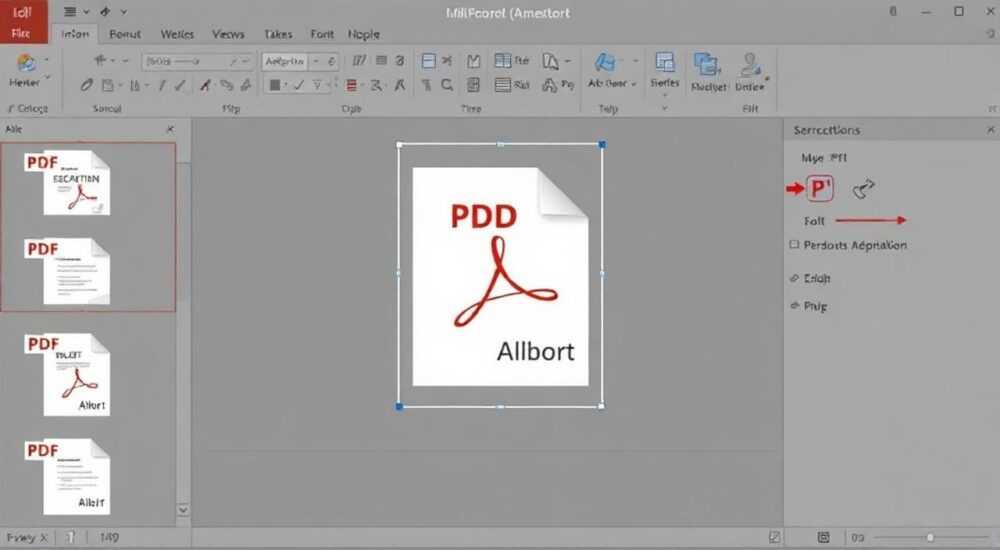This screenshot has width=1000, height=550.
Task: Click the magnifier search icon in the ribbon
Action: (x=447, y=84)
